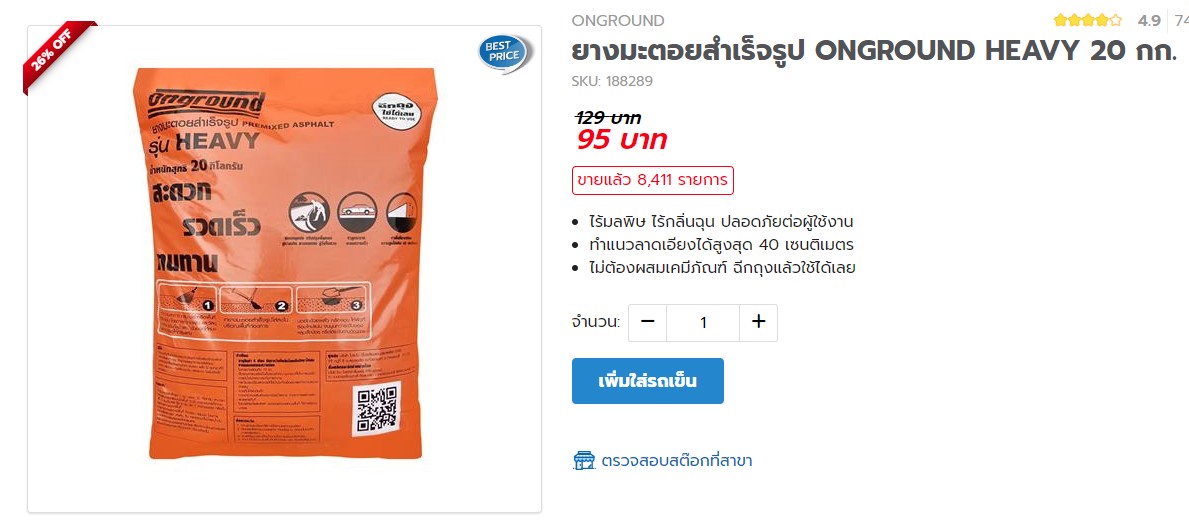Image resolution: width=1189 pixels, height=521 pixels.
Task: Click the white ready-to-use badge on bag
Action: click(395, 111)
